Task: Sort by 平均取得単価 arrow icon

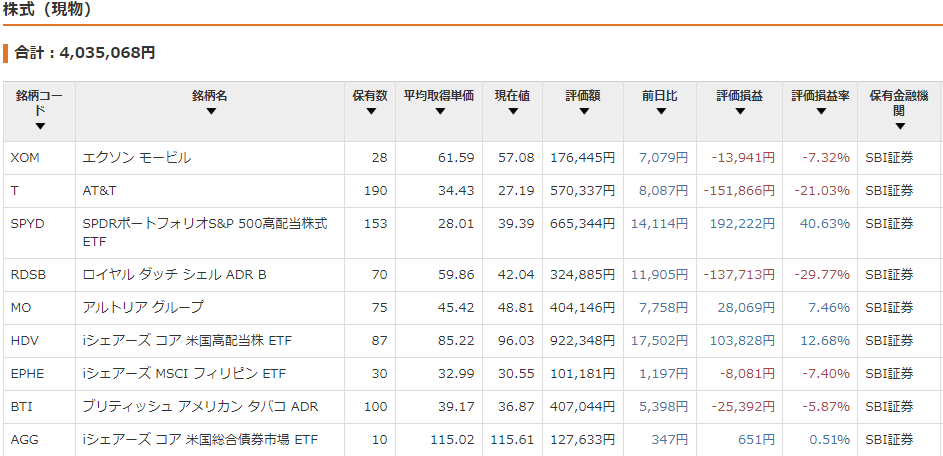Action: [x=438, y=112]
